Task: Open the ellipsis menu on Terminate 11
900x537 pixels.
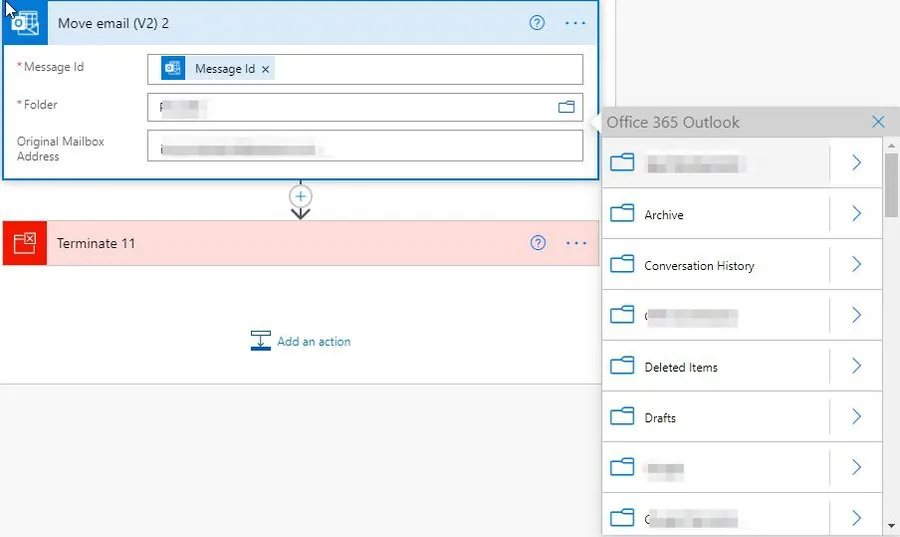Action: 575,243
